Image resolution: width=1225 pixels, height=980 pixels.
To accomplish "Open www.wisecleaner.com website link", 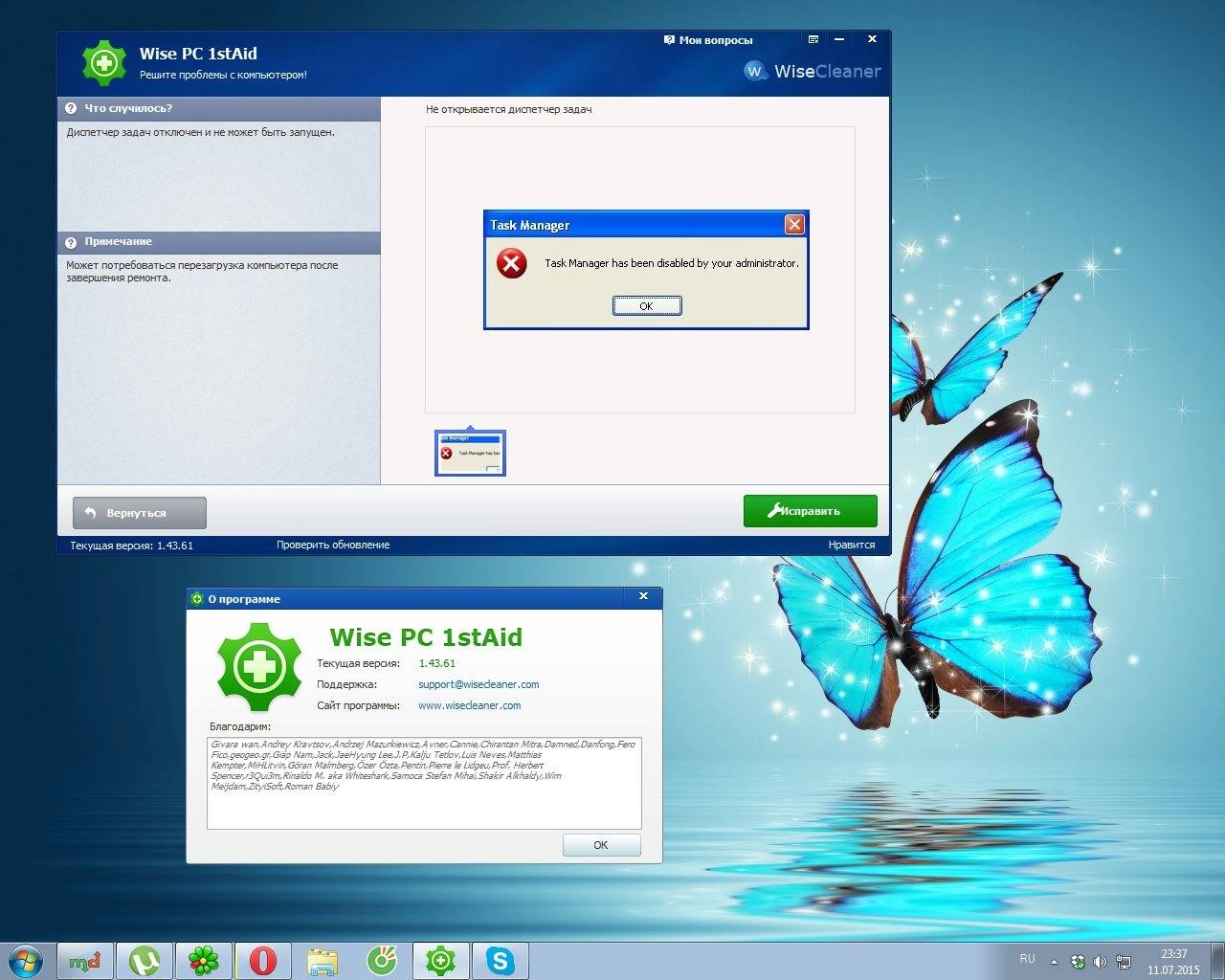I will [x=470, y=705].
